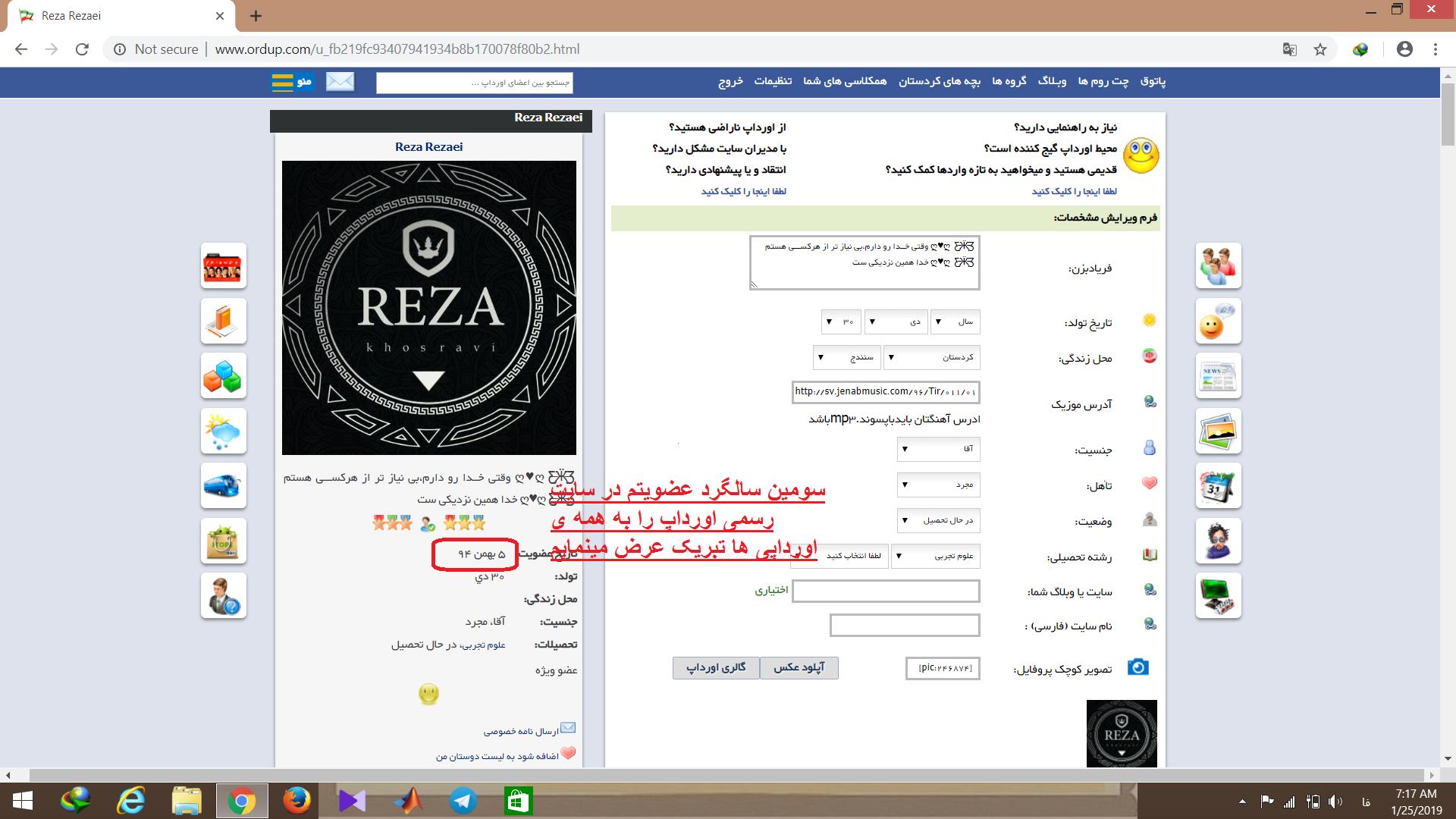Bookmark this page with the star icon
Image resolution: width=1456 pixels, height=819 pixels.
click(x=1320, y=49)
